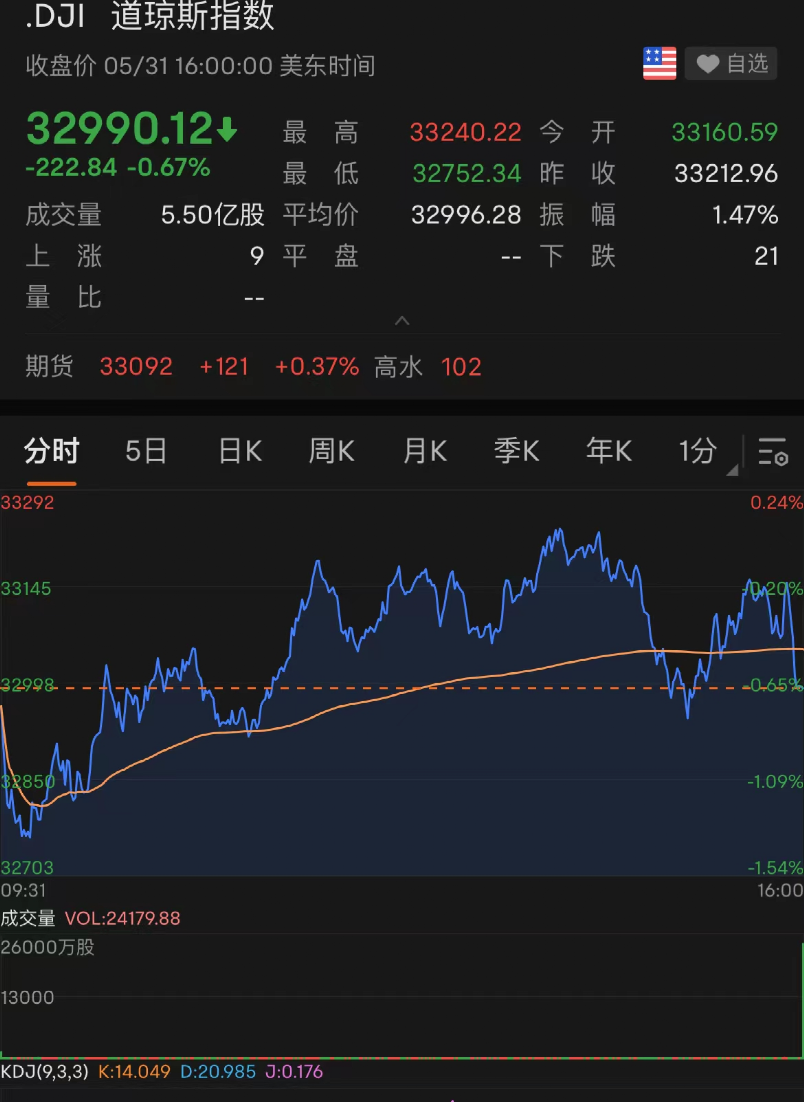This screenshot has height=1102, width=804.
Task: Tap the 期货 futures label
Action: (49, 367)
